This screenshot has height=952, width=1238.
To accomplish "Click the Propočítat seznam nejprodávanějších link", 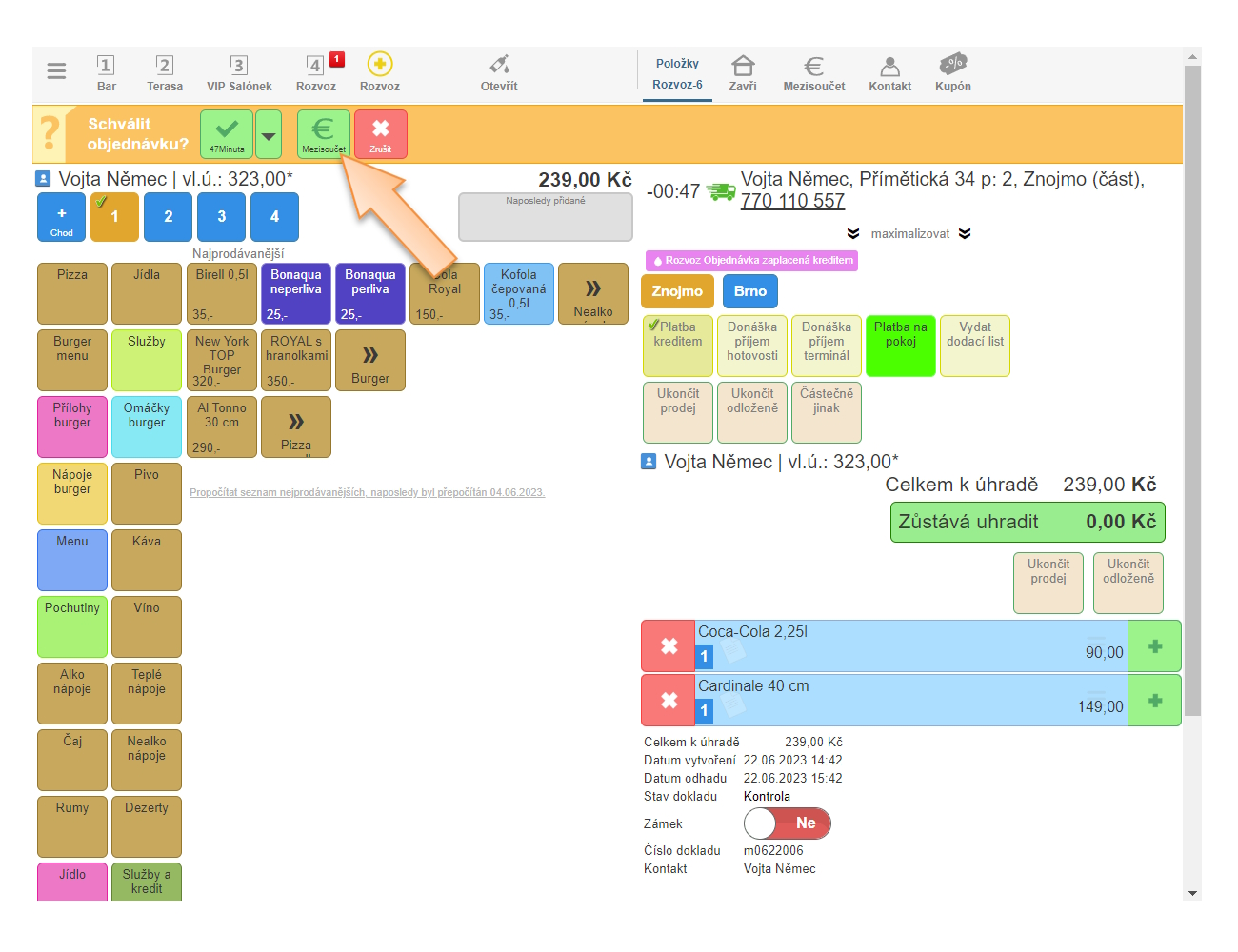I will point(367,493).
